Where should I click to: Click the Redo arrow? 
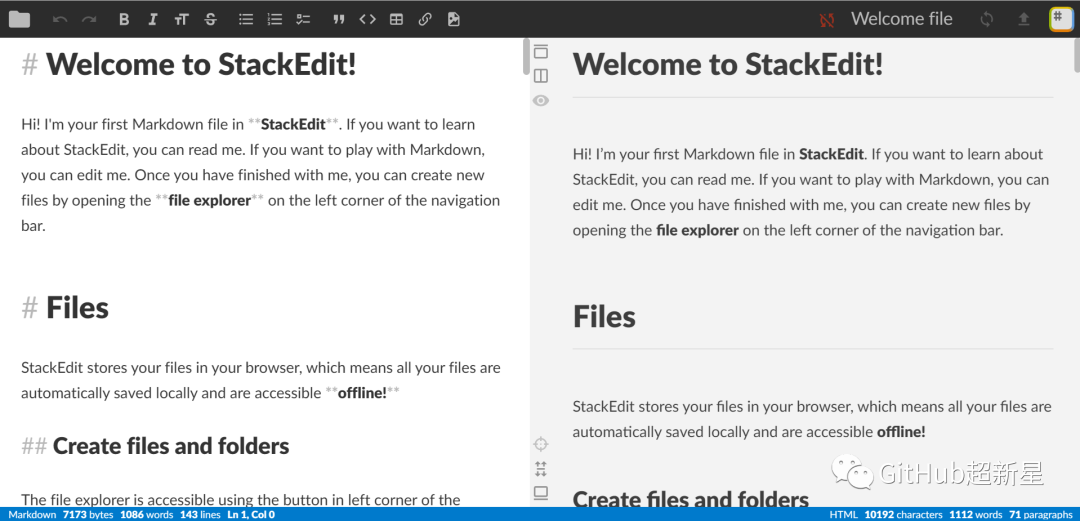point(89,19)
